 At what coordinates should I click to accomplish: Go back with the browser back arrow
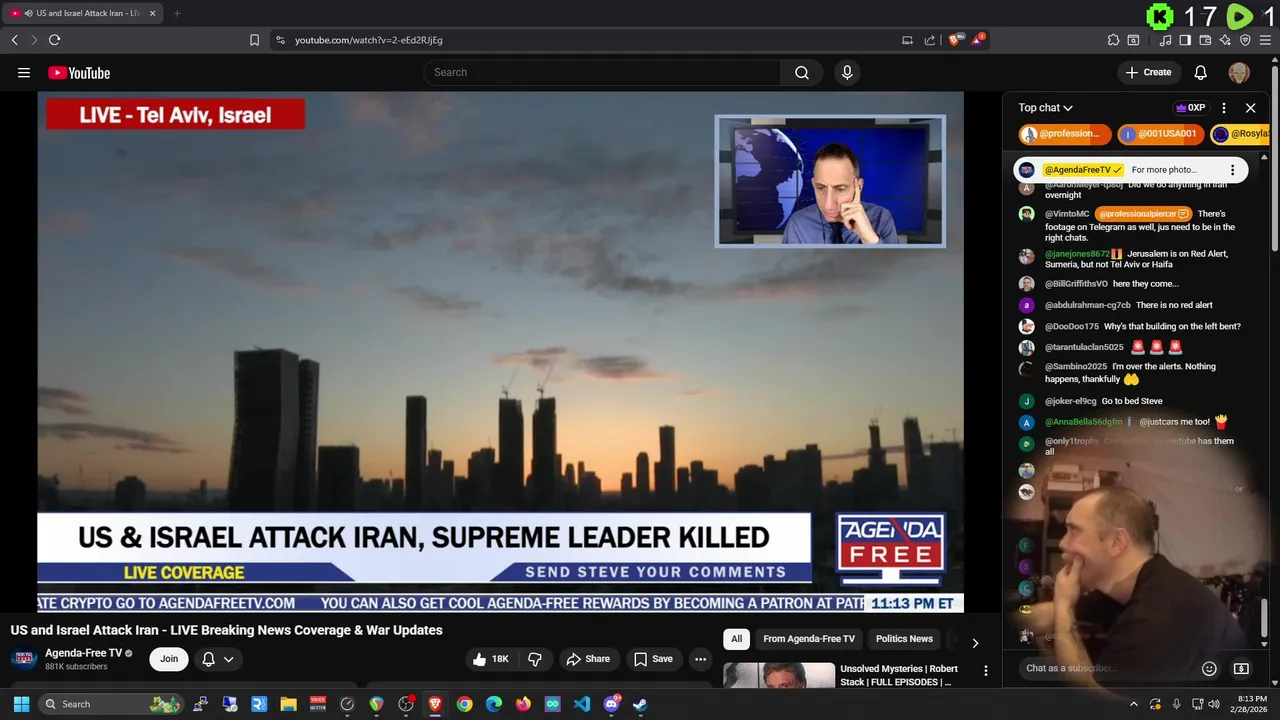[x=14, y=40]
